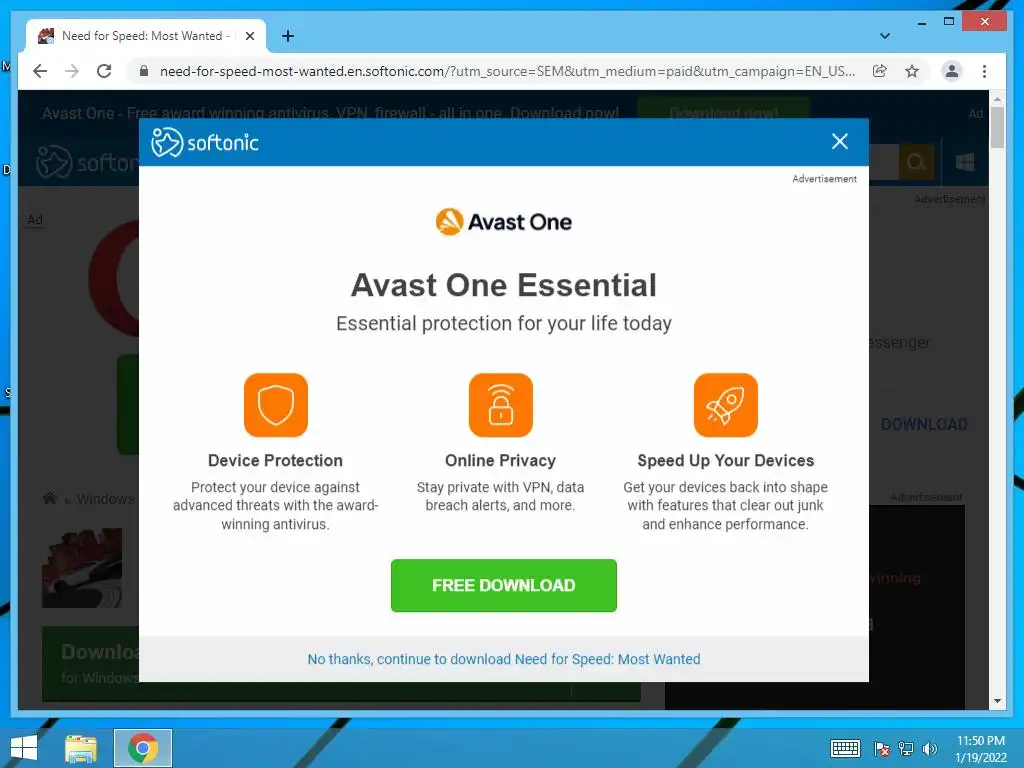This screenshot has width=1024, height=768.
Task: Click the Softonic logo in popup header
Action: (x=205, y=142)
